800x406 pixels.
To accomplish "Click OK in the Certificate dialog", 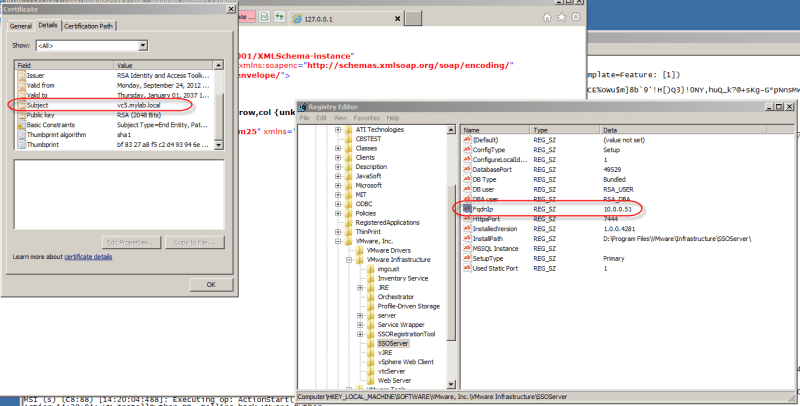I will coord(210,284).
